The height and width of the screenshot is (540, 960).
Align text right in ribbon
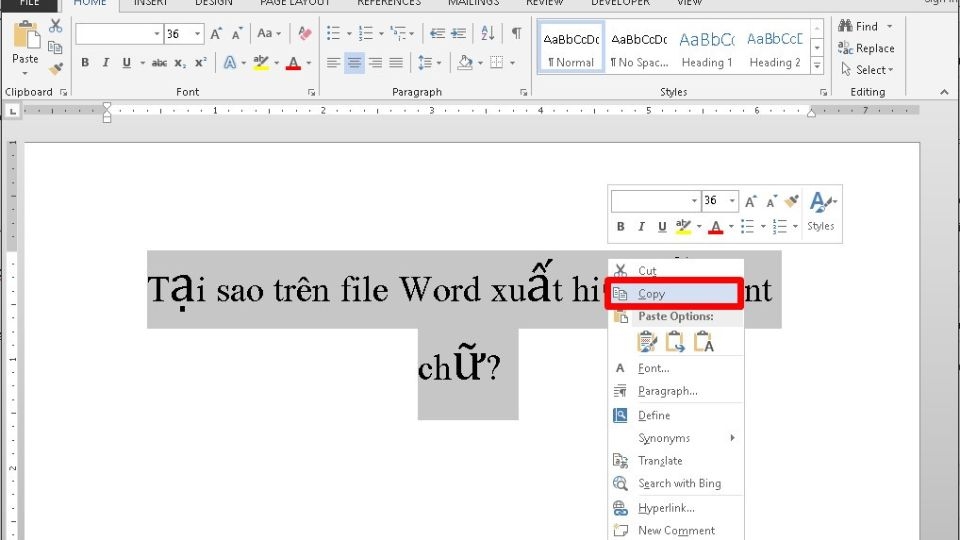[x=375, y=62]
